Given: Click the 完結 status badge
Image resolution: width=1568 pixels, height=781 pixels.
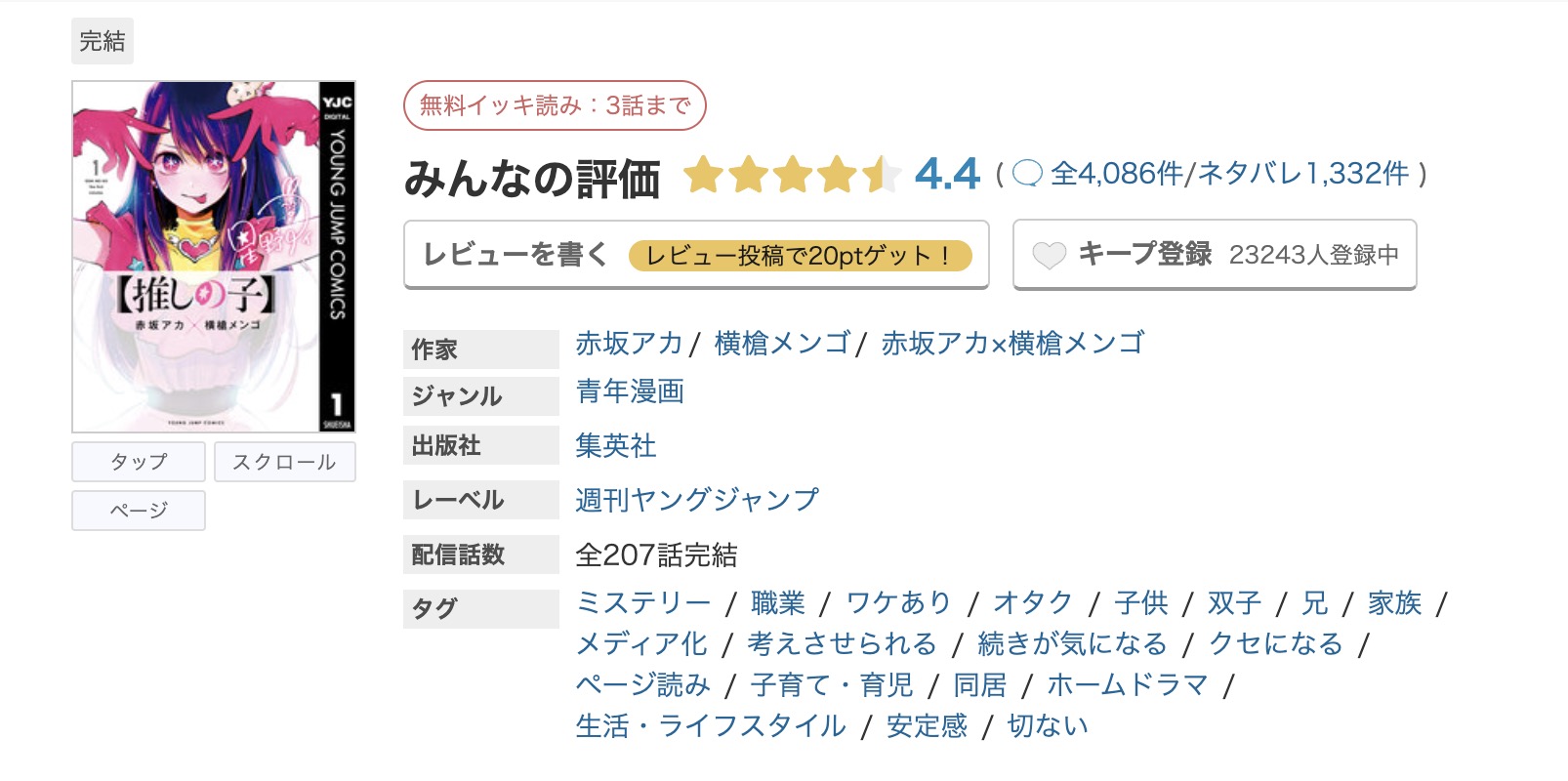Looking at the screenshot, I should (x=103, y=41).
